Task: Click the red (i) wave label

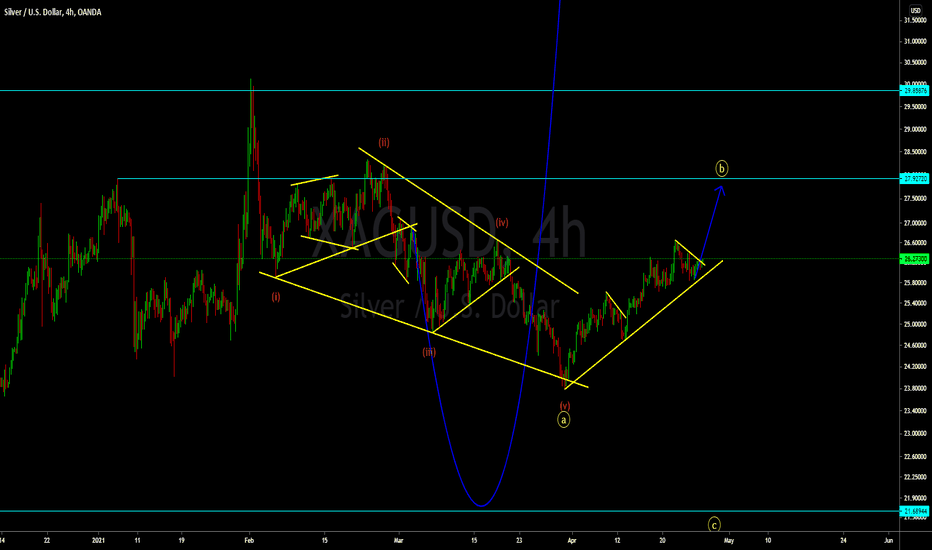Action: 276,297
